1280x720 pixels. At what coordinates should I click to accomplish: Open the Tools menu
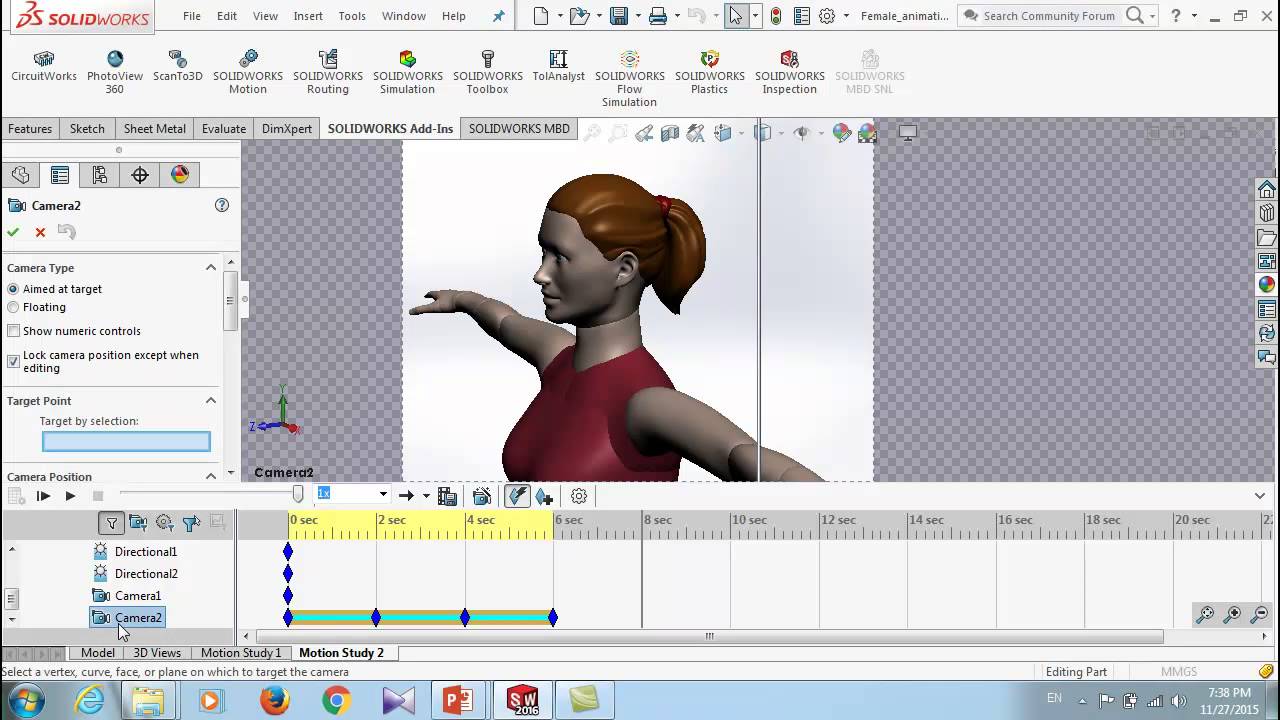(x=352, y=16)
